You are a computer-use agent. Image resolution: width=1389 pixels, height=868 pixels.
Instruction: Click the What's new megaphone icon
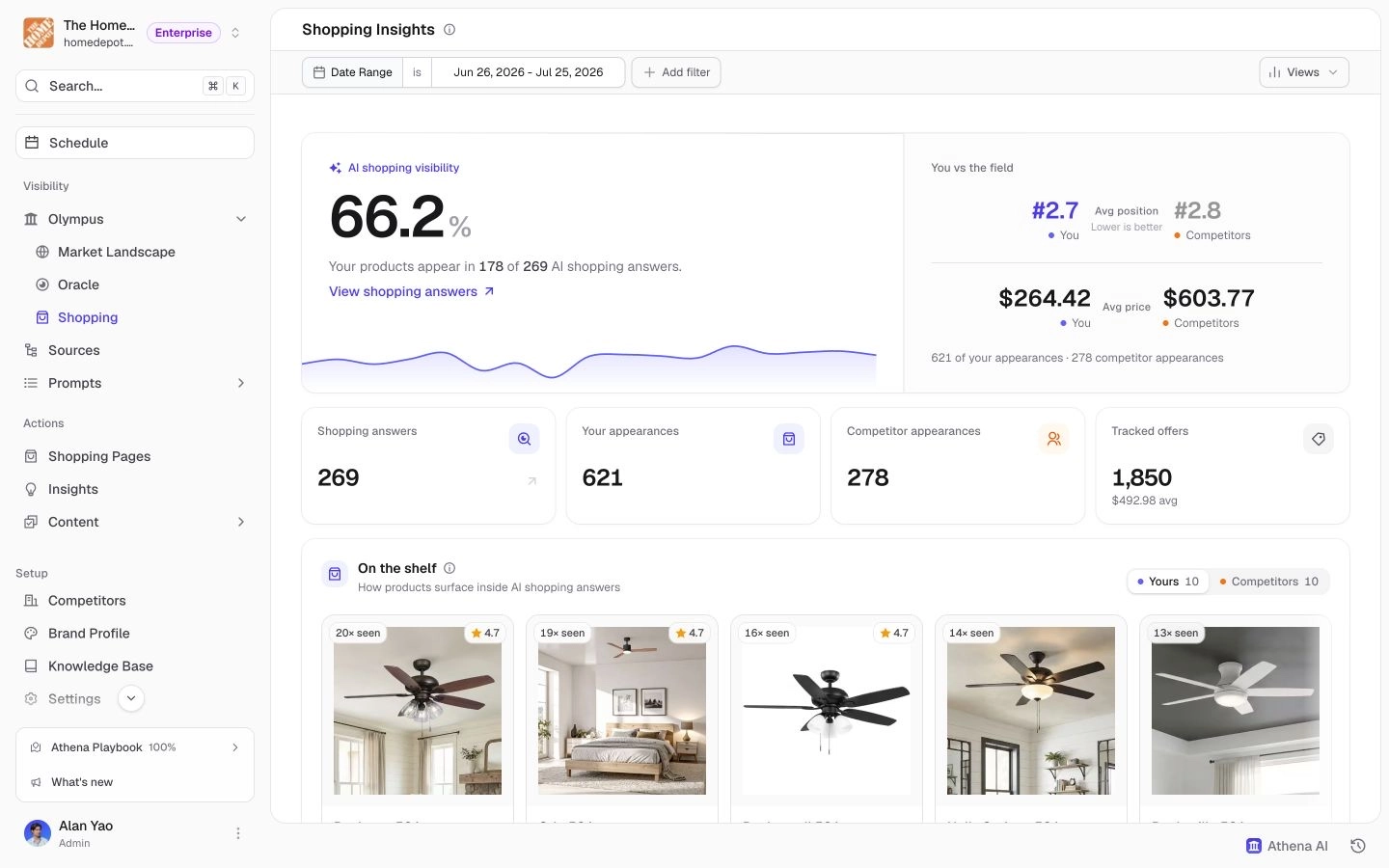coord(36,782)
